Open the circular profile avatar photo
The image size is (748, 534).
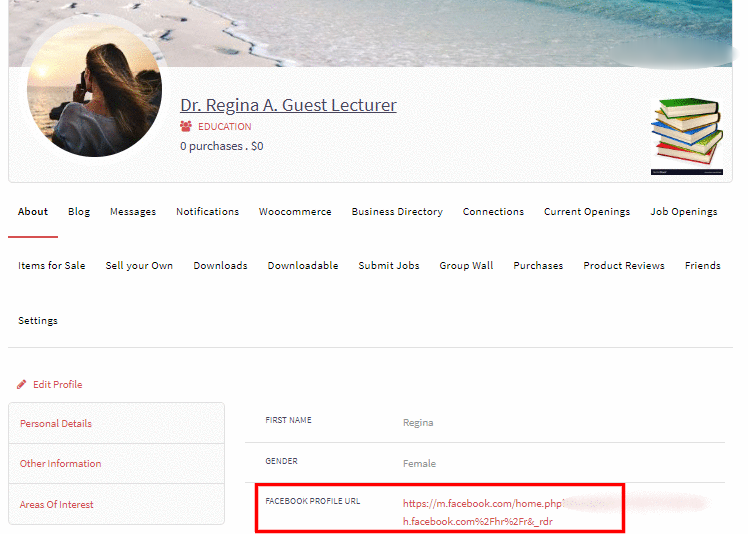[x=95, y=90]
